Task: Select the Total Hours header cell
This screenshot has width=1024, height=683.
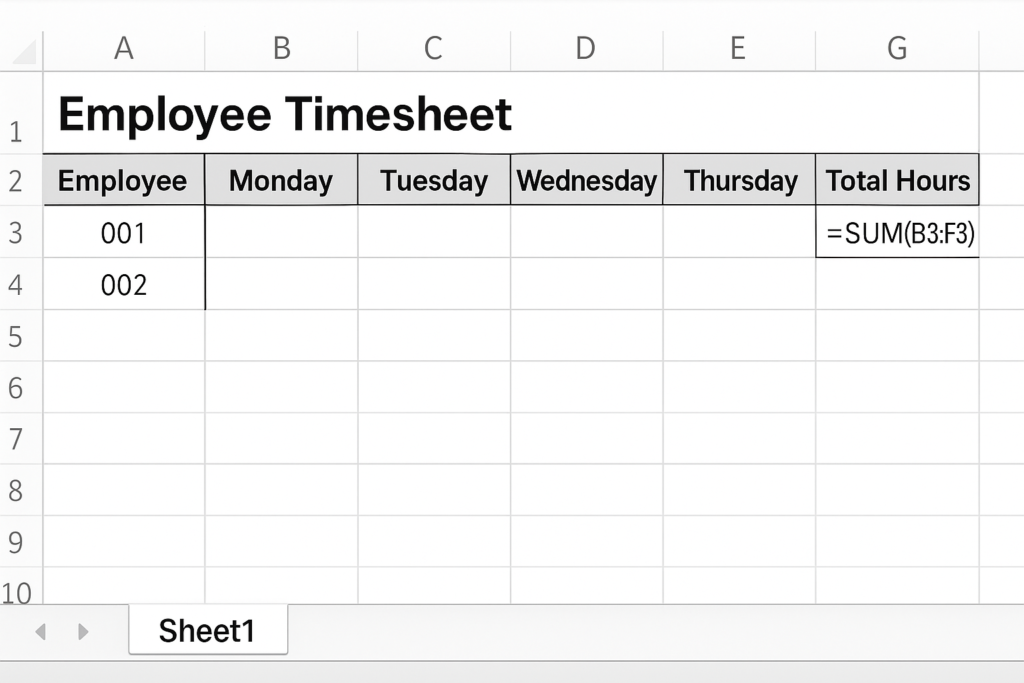Action: click(x=897, y=180)
